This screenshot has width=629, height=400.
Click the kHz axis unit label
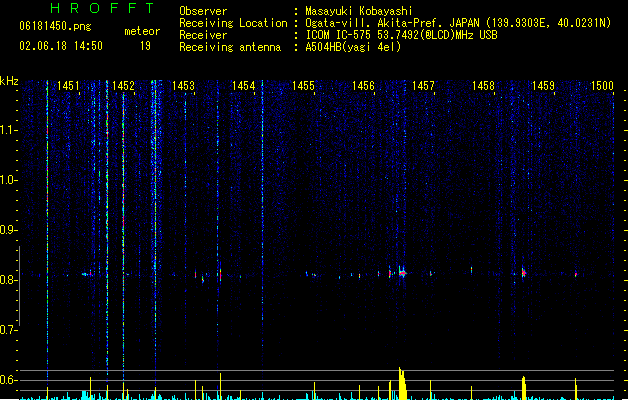[x=9, y=81]
